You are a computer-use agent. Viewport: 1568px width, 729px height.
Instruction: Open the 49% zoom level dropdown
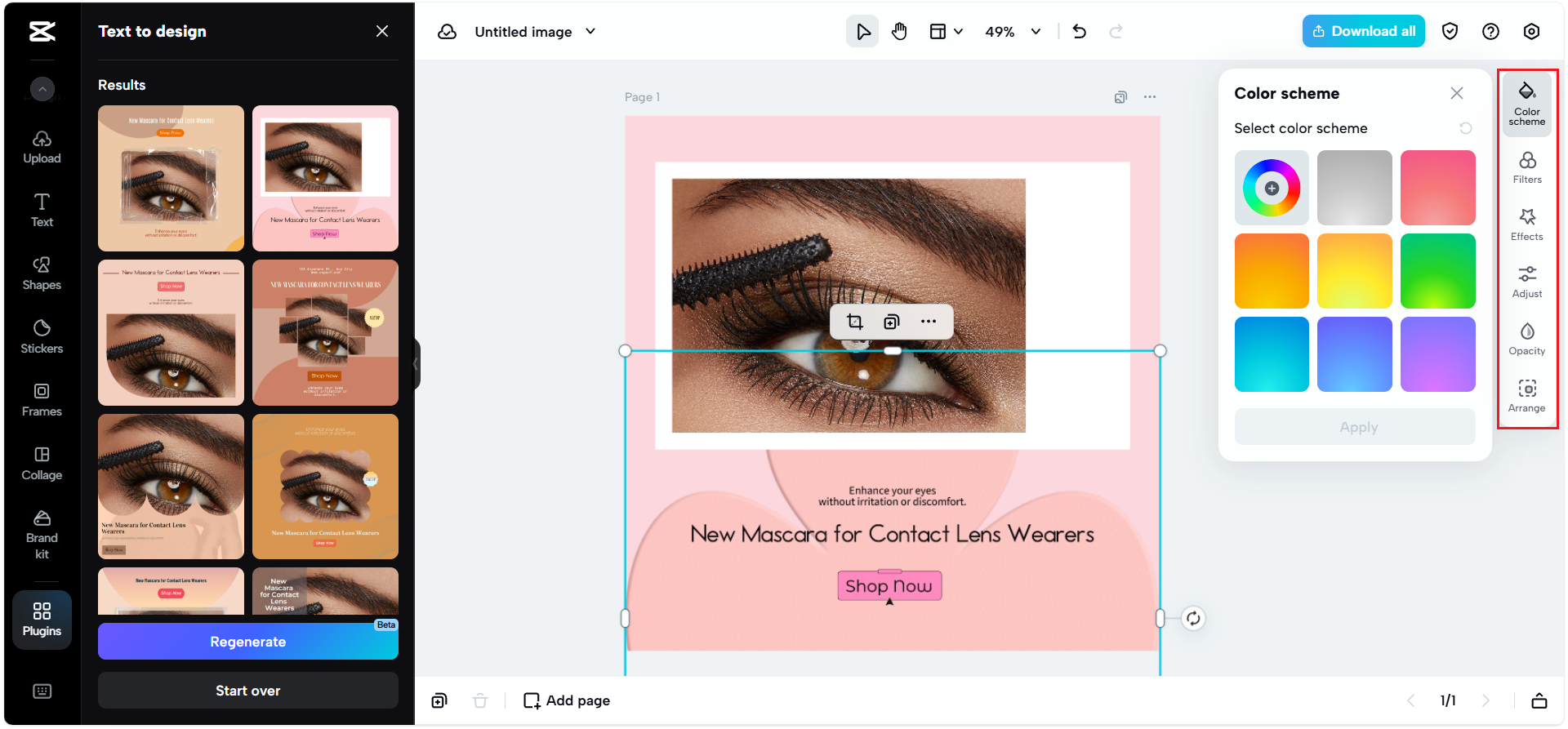coord(1013,32)
